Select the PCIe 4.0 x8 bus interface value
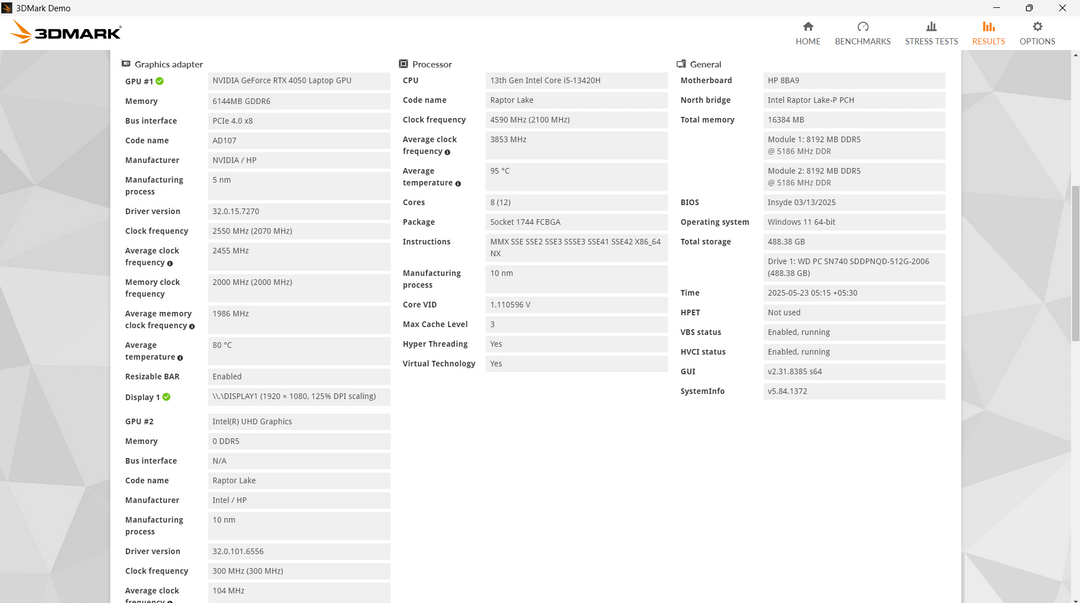Image resolution: width=1080 pixels, height=603 pixels. pos(299,121)
